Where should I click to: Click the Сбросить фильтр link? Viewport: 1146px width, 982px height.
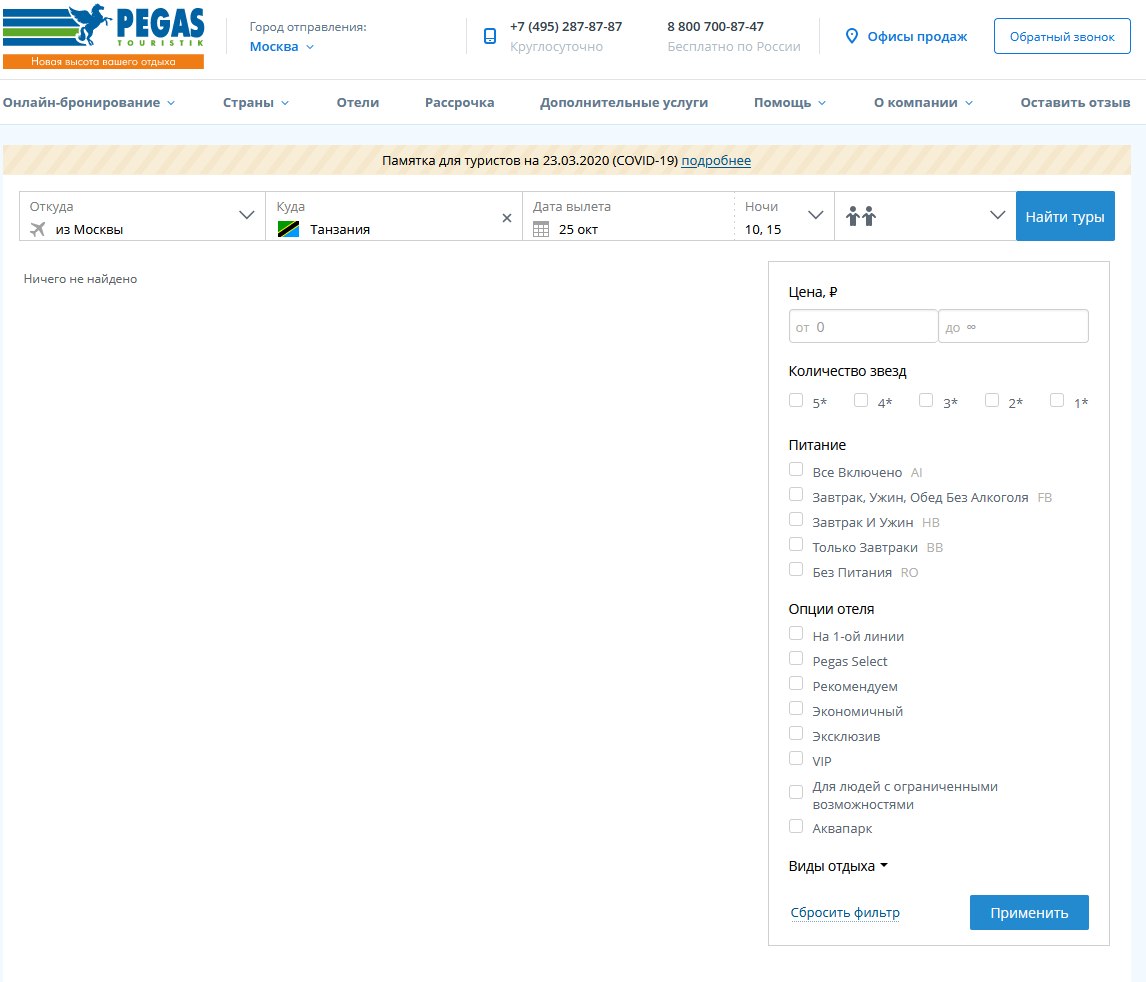coord(845,913)
